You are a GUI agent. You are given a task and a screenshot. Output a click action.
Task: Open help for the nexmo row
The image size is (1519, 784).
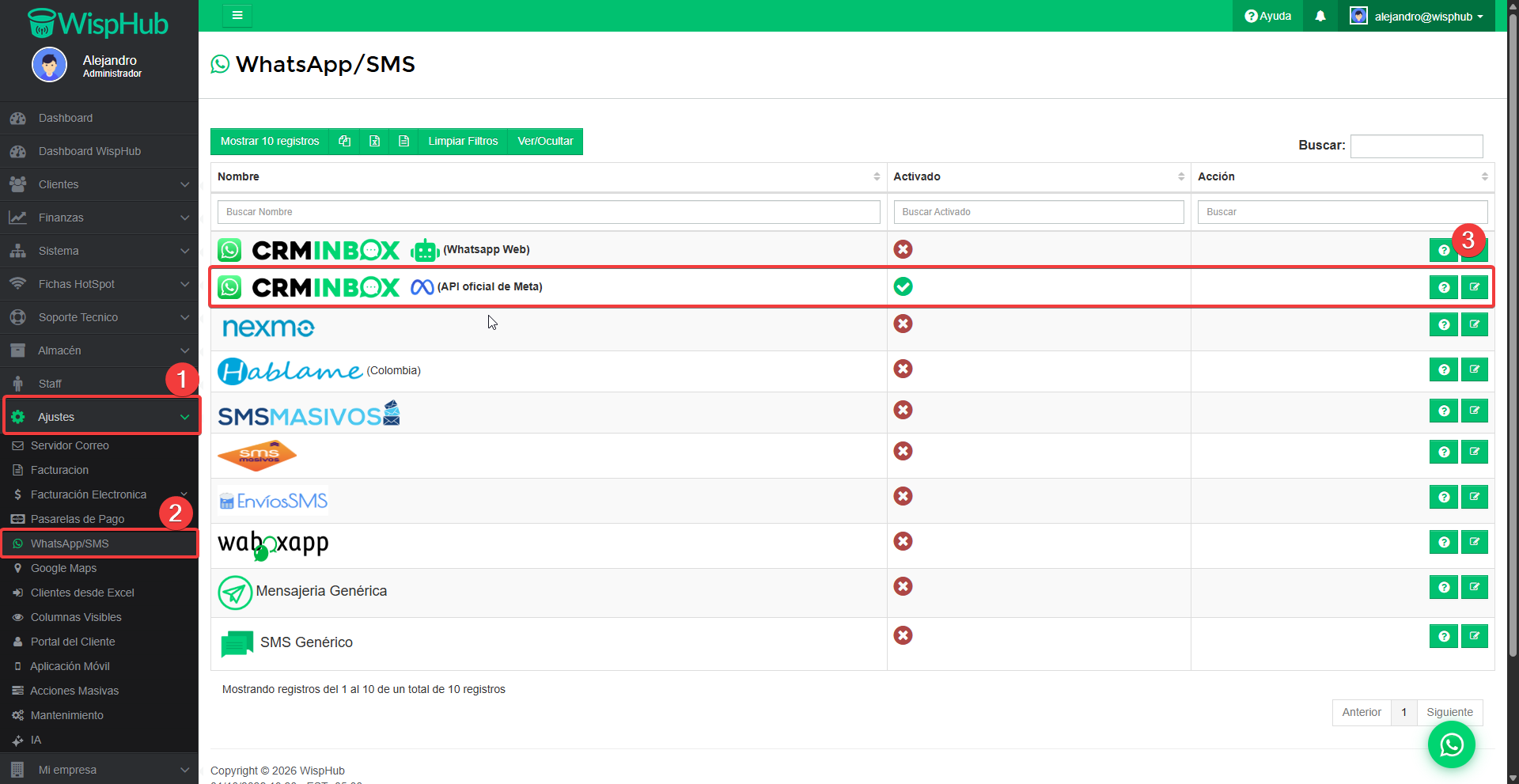click(1444, 324)
